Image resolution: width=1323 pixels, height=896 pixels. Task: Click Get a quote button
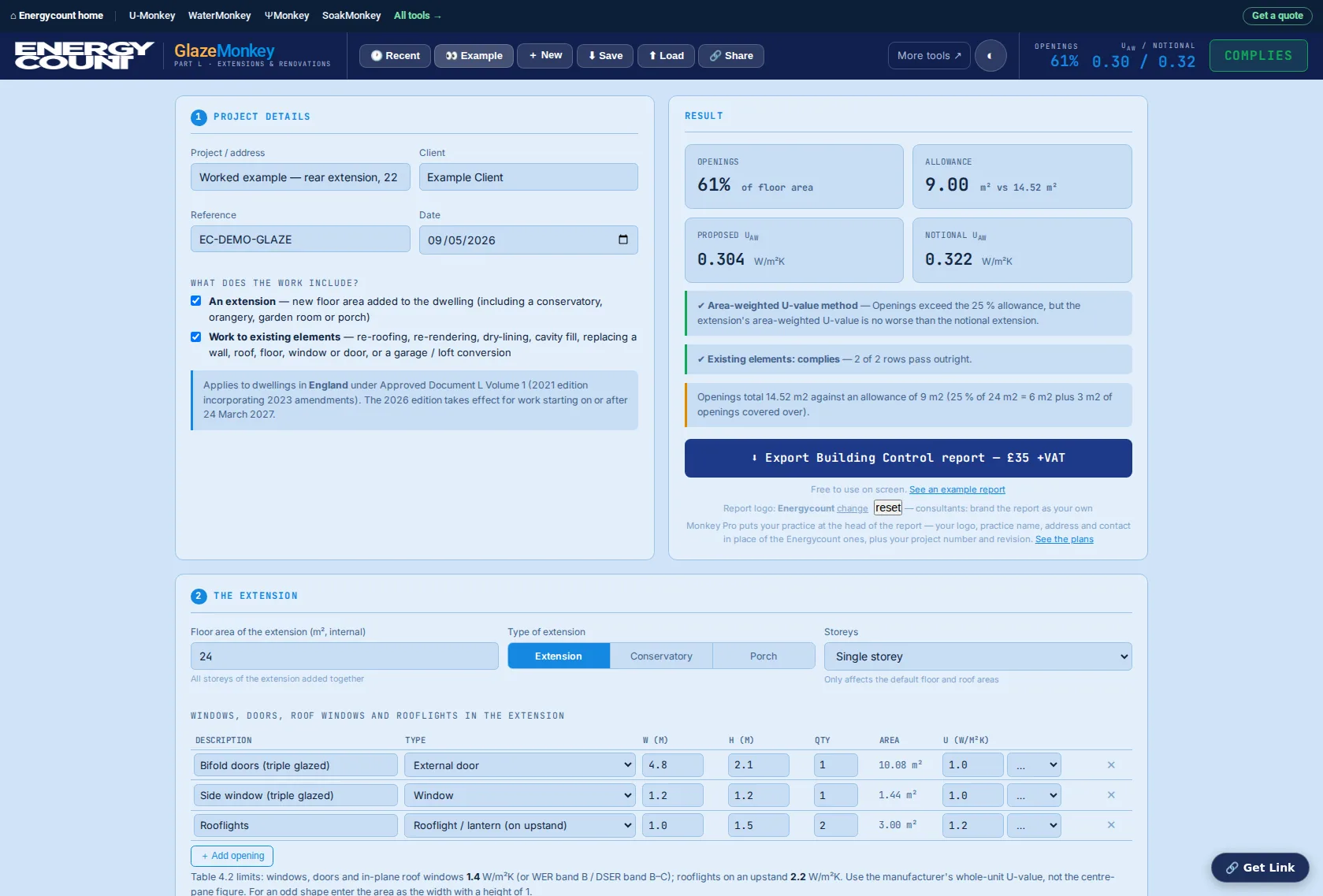click(x=1277, y=16)
